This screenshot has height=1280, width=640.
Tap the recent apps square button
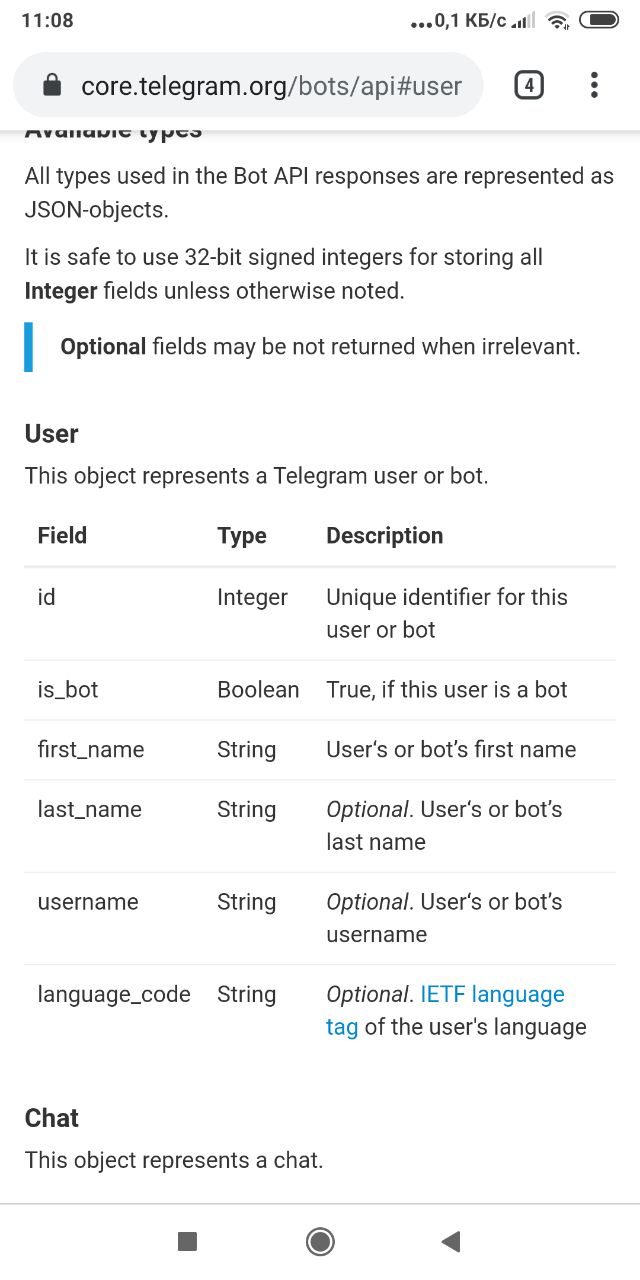(187, 1241)
